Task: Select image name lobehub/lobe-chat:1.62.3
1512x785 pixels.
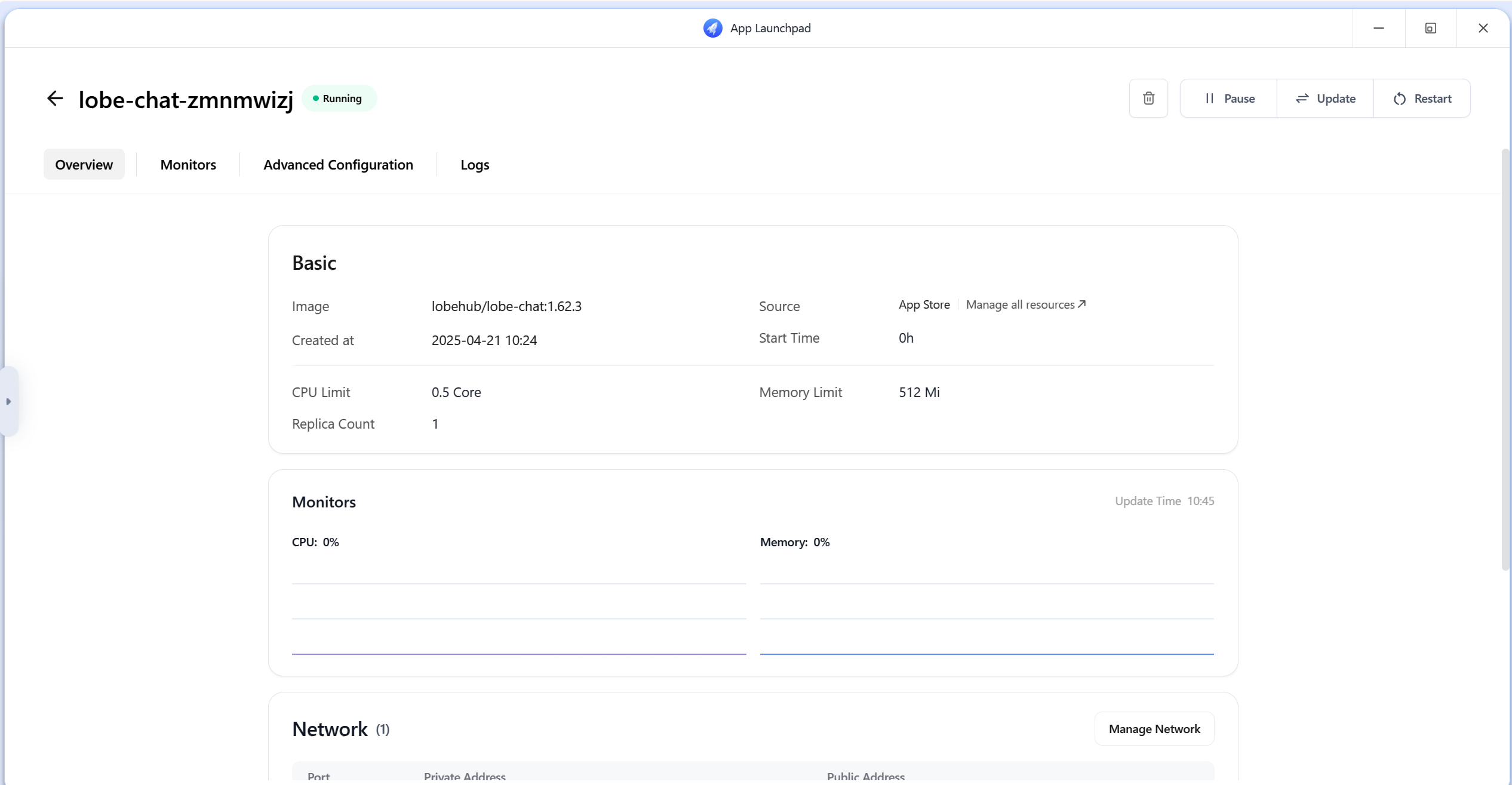Action: coord(506,306)
